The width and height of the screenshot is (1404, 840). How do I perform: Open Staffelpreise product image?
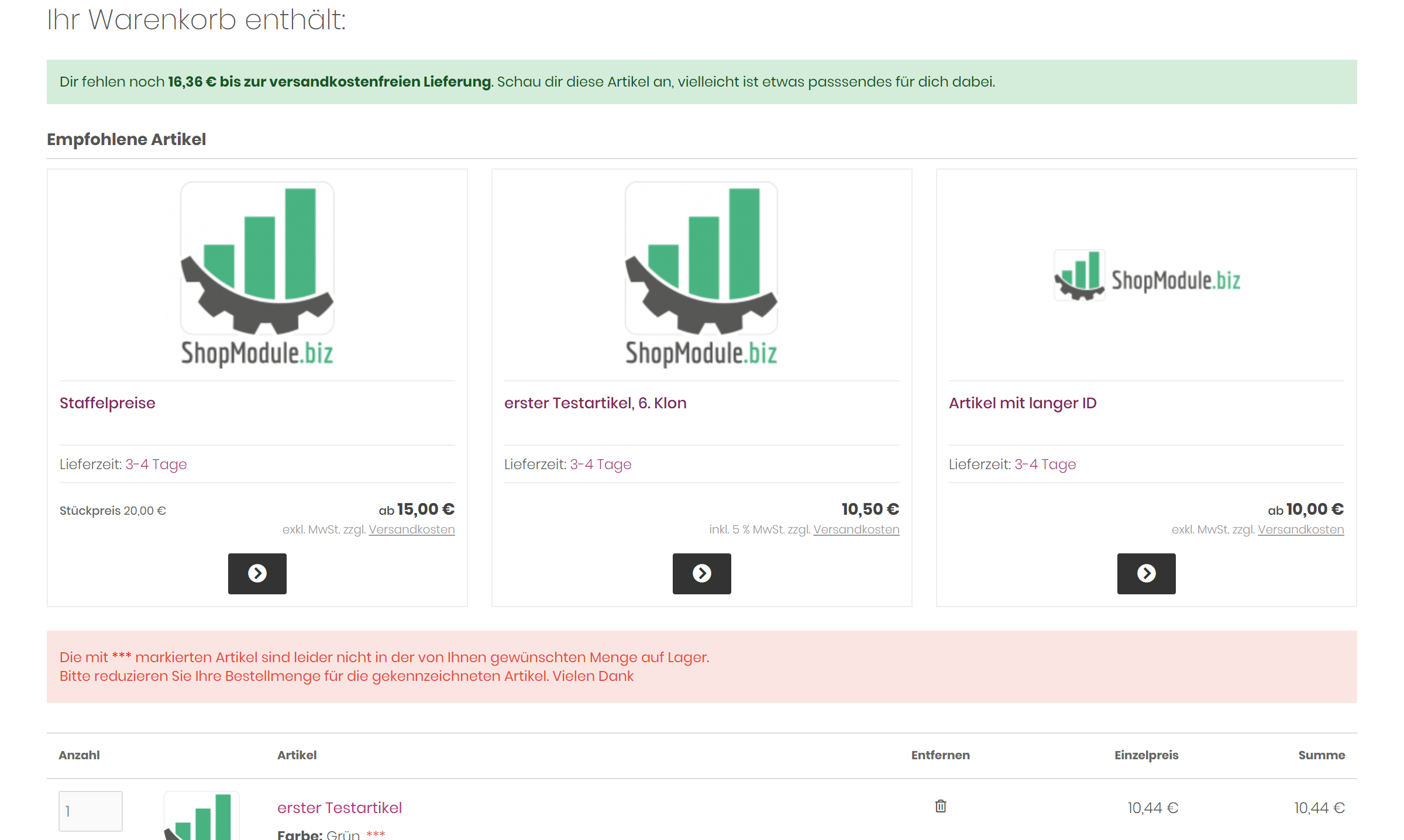pyautogui.click(x=257, y=275)
